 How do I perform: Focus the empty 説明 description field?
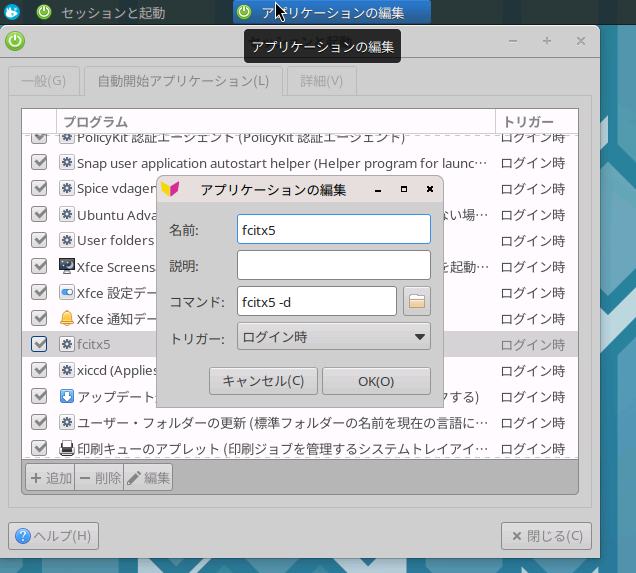(334, 265)
